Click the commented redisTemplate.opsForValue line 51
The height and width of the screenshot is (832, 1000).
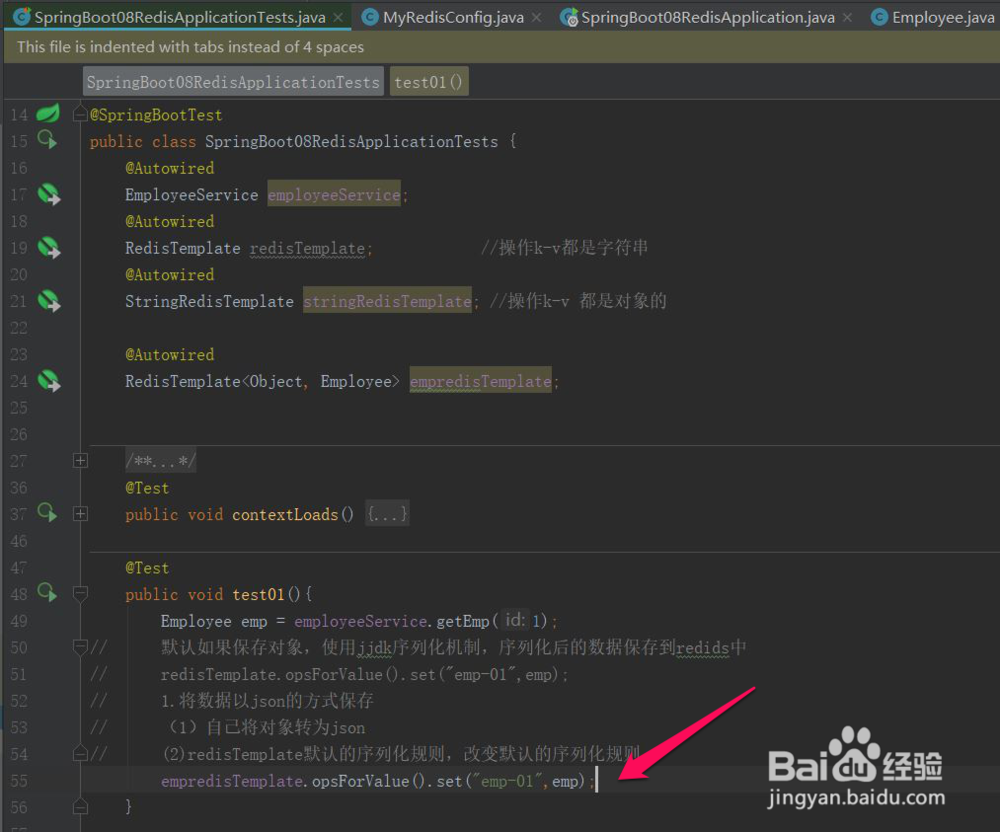tap(364, 675)
